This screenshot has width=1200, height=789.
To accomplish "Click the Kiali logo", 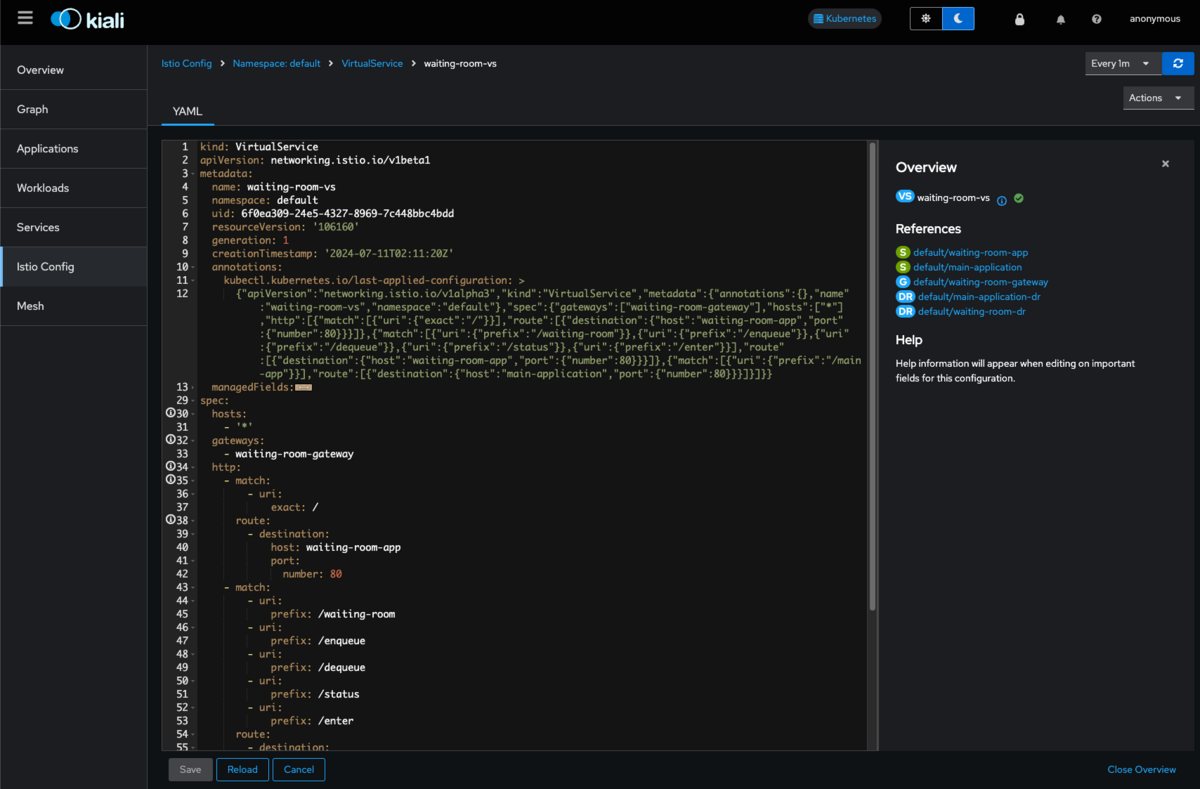I will click(88, 19).
